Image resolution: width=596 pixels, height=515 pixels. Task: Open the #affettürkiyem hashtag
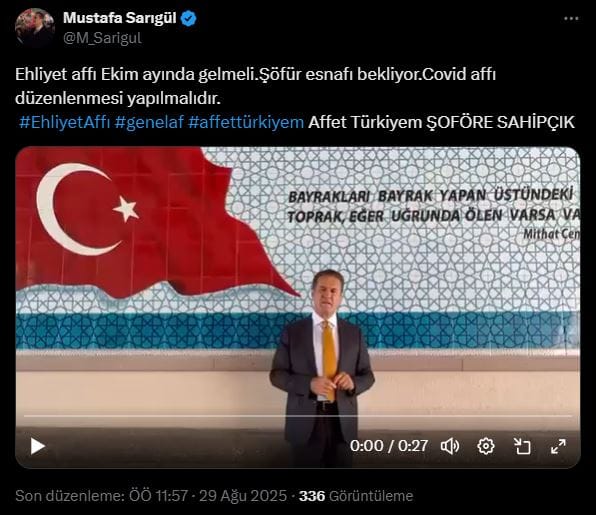tap(246, 122)
